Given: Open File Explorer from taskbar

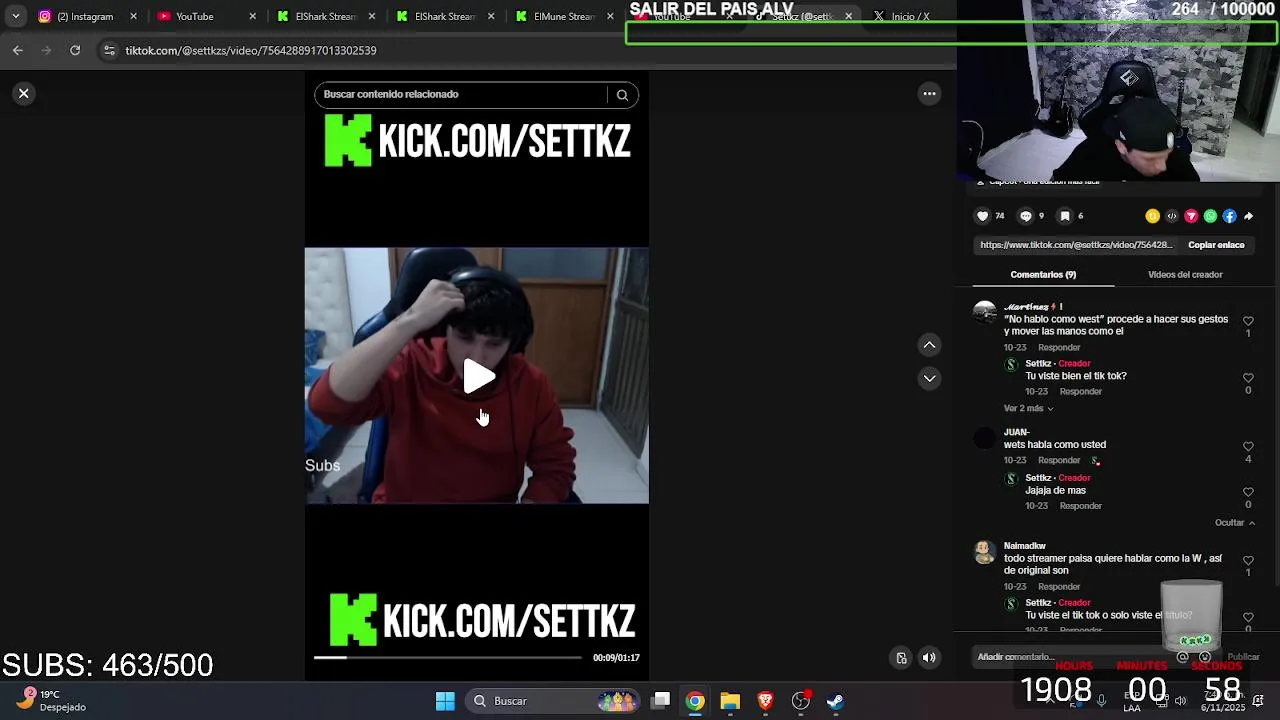Looking at the screenshot, I should tap(730, 701).
